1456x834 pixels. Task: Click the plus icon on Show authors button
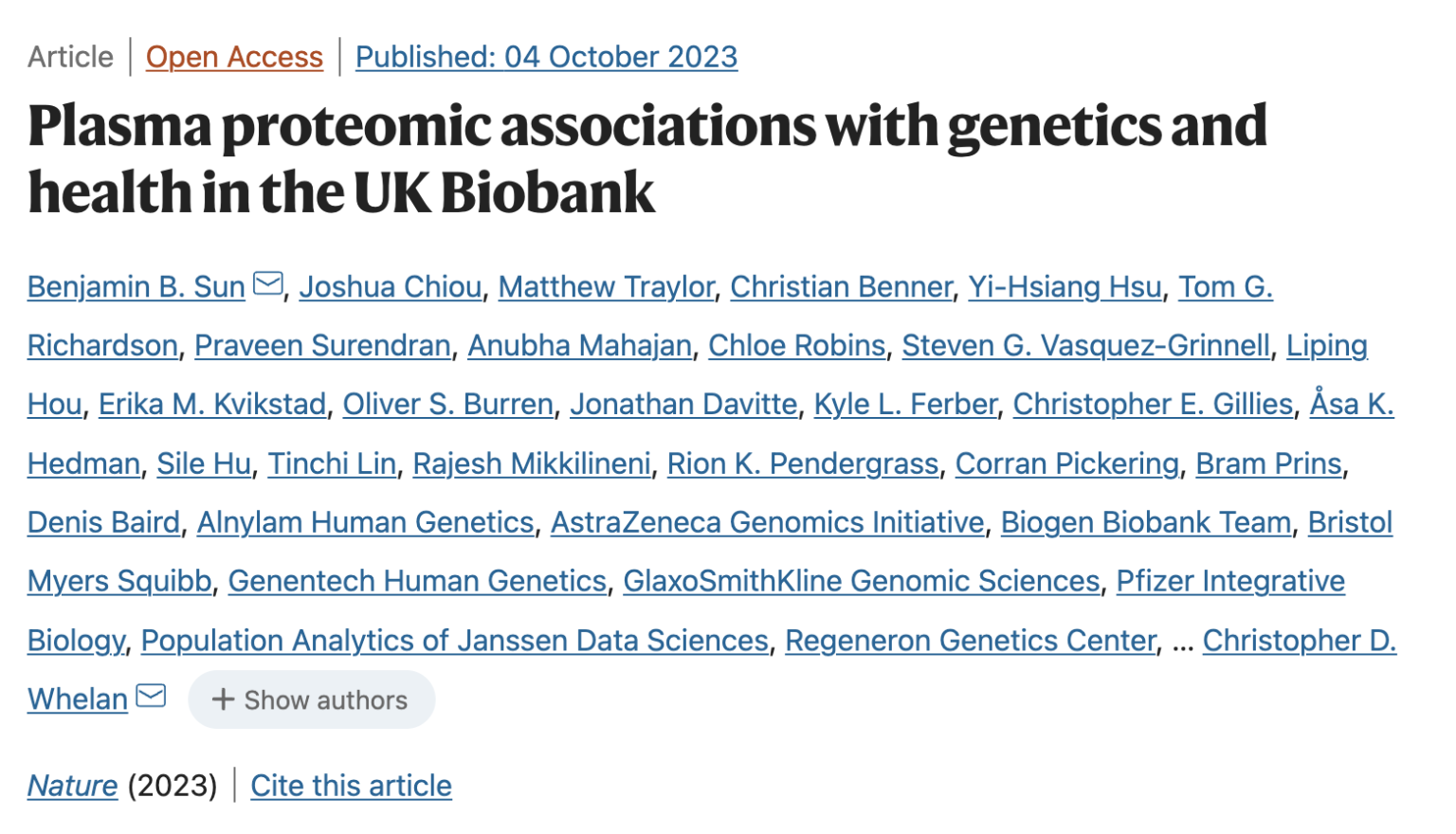[221, 699]
